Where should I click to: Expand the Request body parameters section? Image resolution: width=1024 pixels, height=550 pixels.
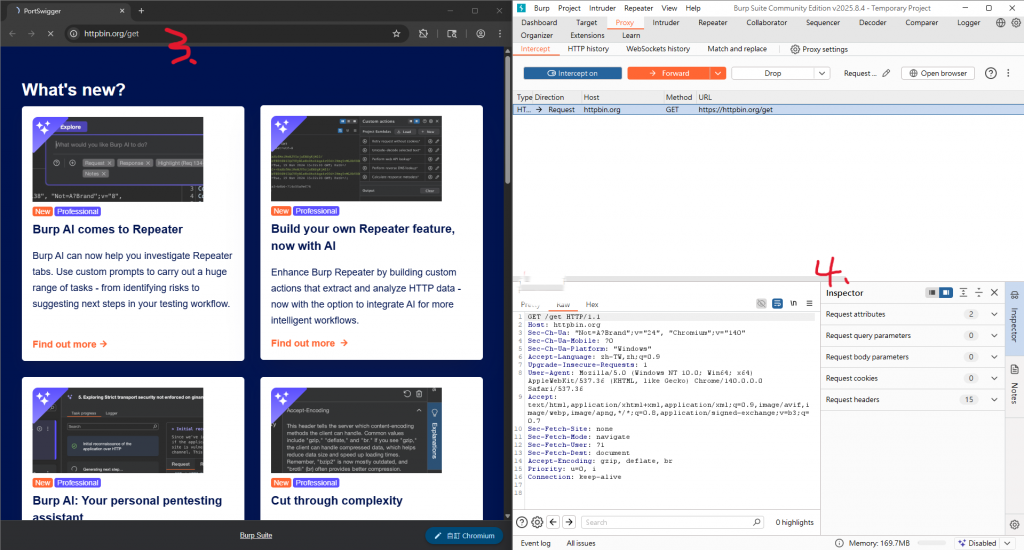(994, 357)
